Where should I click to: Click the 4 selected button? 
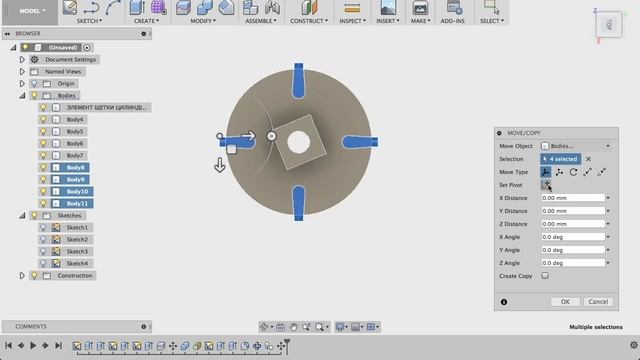pos(560,159)
